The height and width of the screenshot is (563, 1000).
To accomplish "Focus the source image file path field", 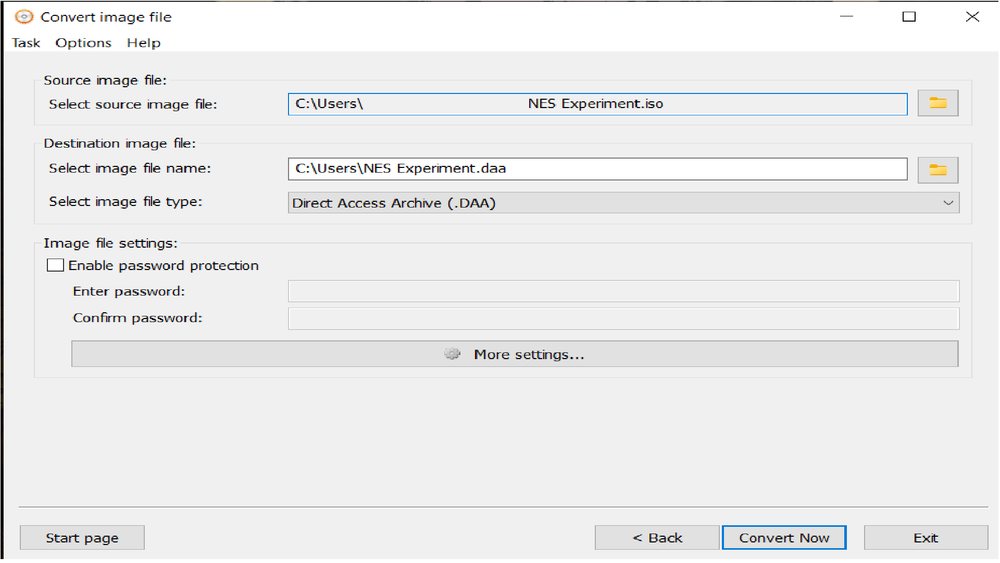I will tap(598, 104).
